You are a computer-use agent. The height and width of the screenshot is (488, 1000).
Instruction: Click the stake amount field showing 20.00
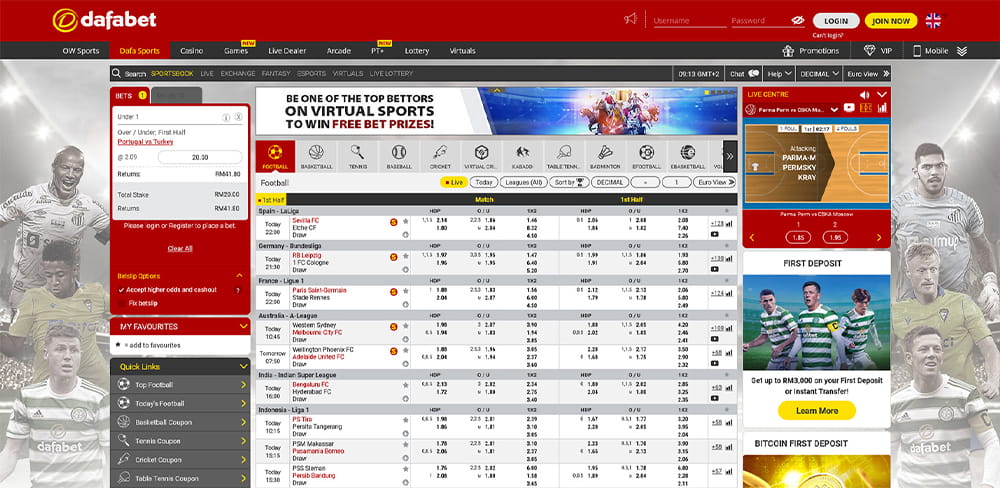click(200, 157)
